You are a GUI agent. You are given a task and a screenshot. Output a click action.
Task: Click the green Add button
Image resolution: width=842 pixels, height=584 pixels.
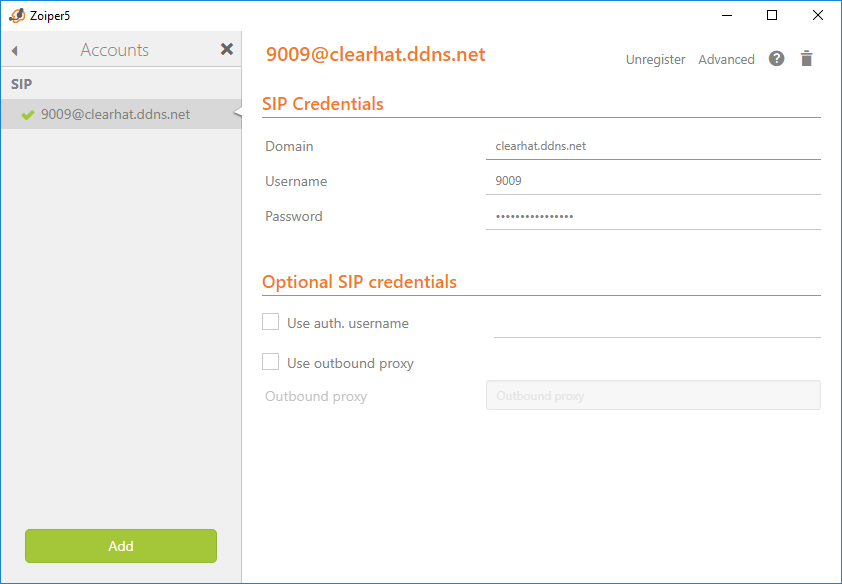[x=121, y=546]
